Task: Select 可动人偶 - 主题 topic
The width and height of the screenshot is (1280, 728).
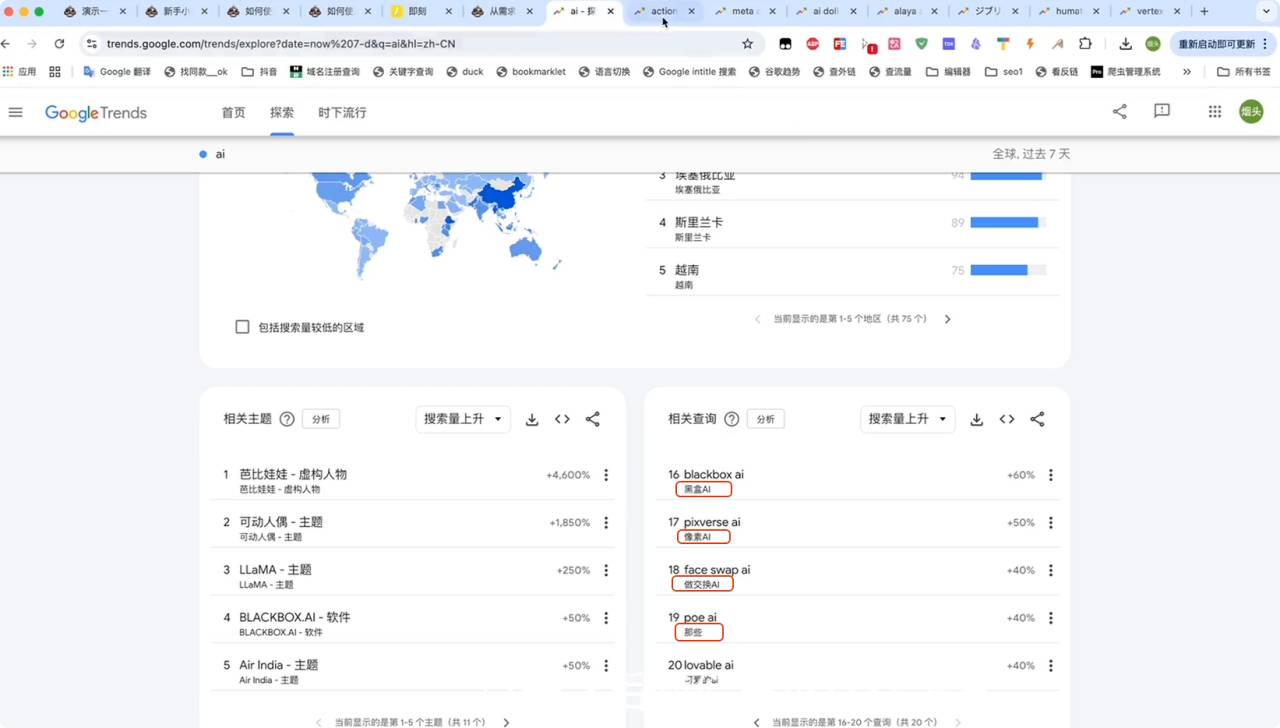Action: (x=281, y=522)
